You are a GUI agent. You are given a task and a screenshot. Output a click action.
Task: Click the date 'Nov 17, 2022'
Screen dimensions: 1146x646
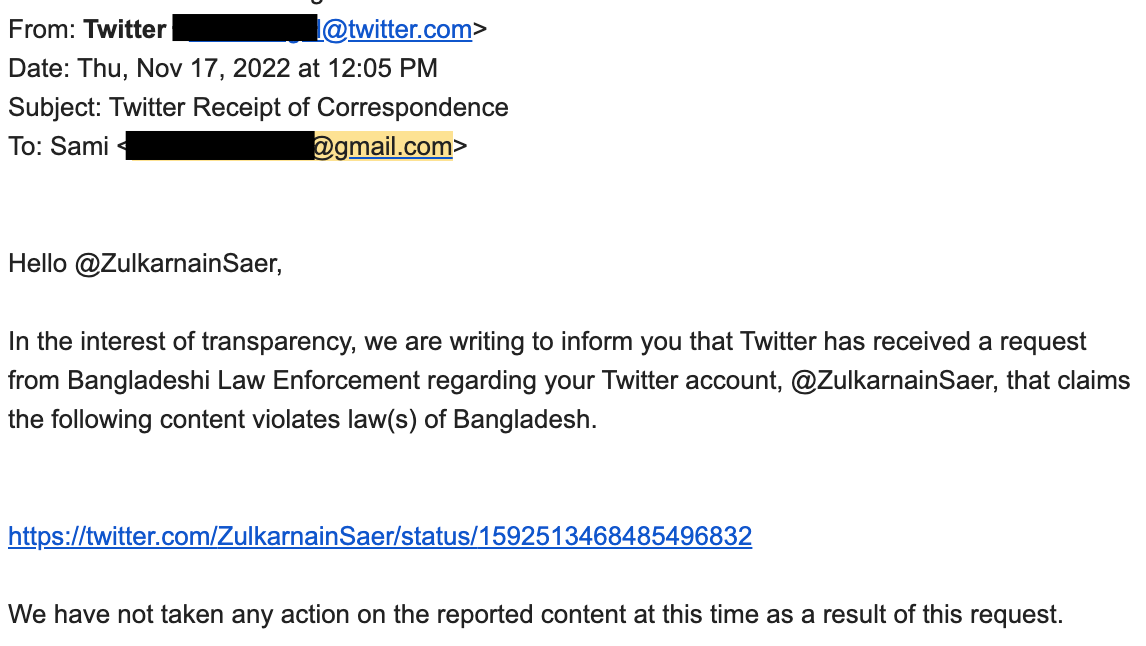[213, 68]
